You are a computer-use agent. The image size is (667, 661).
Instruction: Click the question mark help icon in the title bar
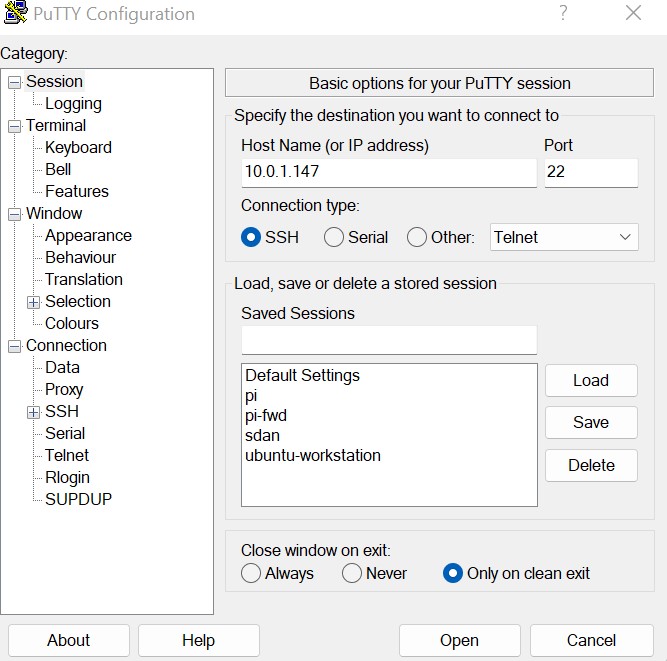[x=563, y=13]
